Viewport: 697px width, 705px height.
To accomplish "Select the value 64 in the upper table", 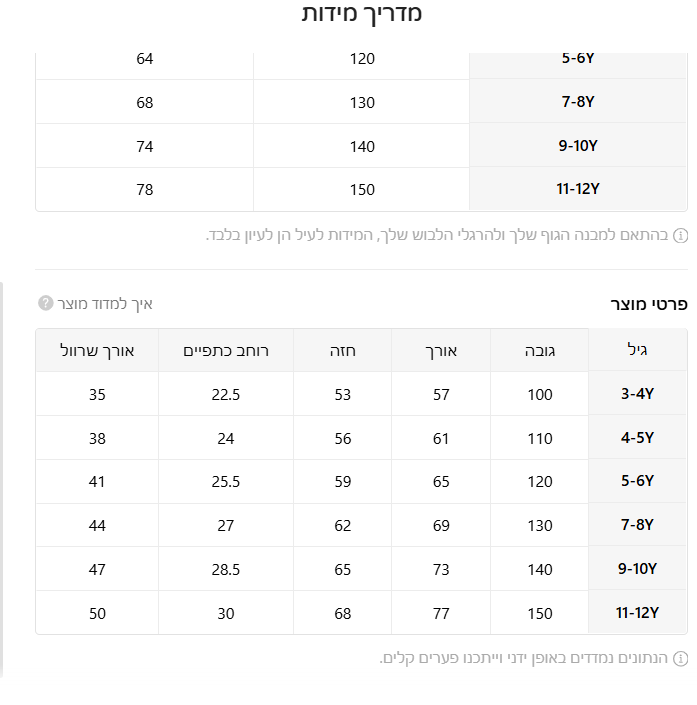I will (x=145, y=59).
